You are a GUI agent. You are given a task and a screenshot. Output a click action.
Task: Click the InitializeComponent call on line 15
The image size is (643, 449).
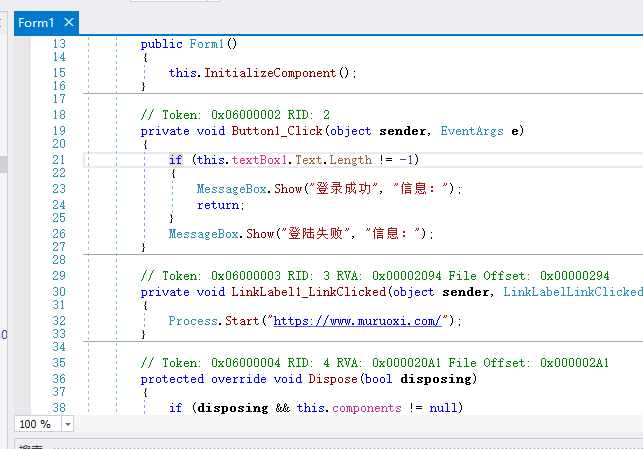pos(270,73)
